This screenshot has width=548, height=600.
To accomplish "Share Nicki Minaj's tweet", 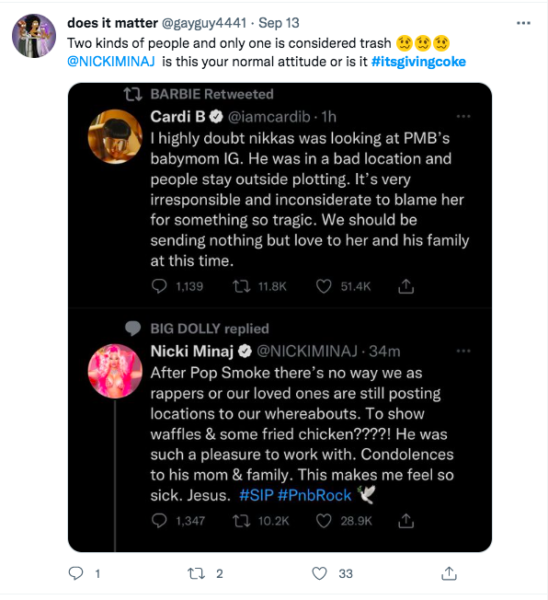I will (406, 521).
